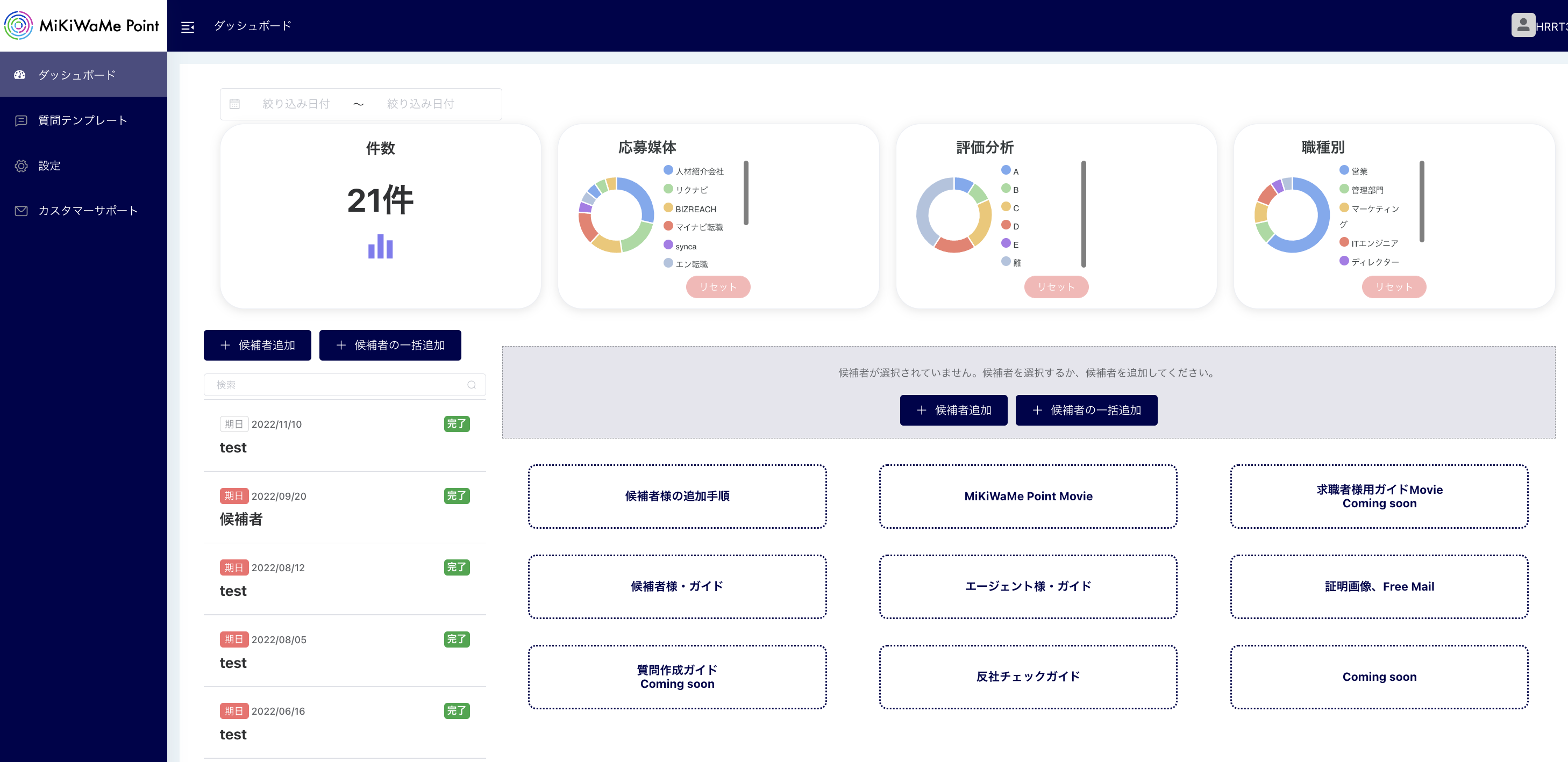1568x762 pixels.
Task: Click the カスタマーサポート envelope icon
Action: (x=20, y=211)
